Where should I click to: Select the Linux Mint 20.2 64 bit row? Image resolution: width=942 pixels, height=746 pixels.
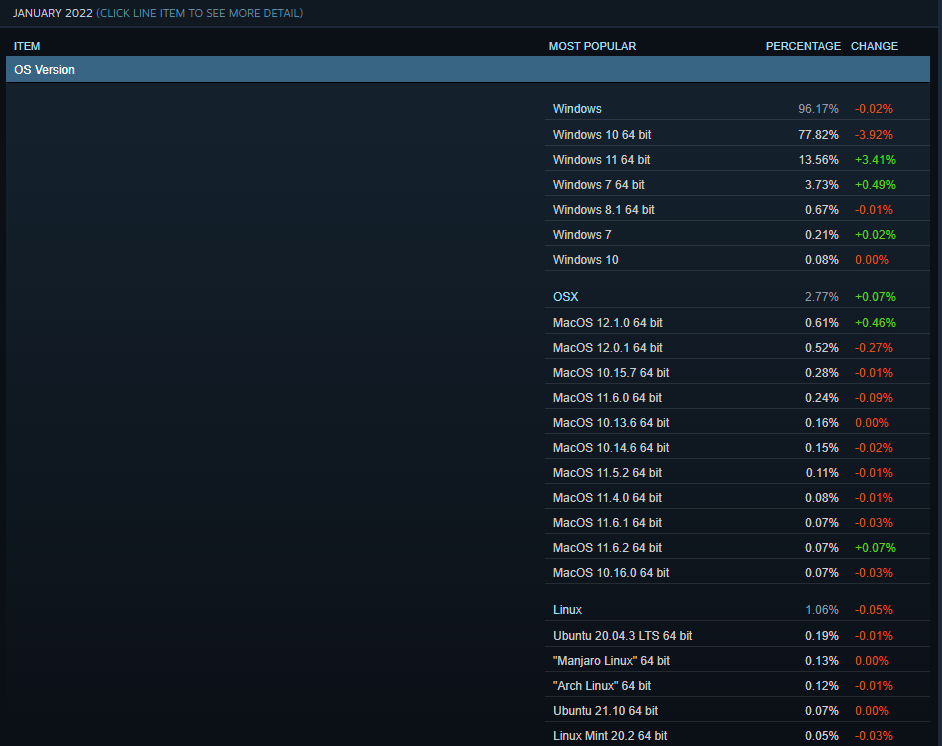click(737, 736)
